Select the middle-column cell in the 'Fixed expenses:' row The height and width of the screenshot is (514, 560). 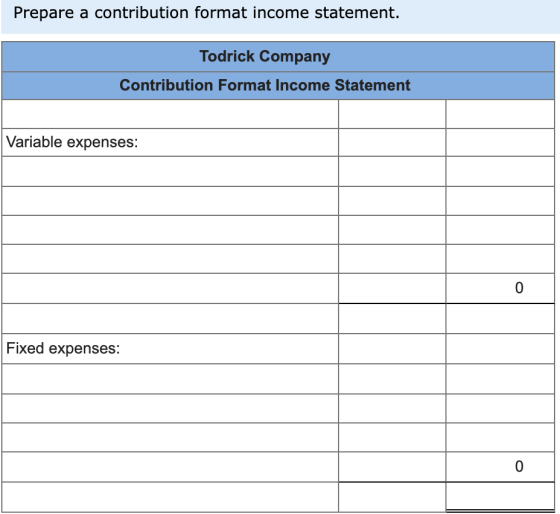[392, 349]
